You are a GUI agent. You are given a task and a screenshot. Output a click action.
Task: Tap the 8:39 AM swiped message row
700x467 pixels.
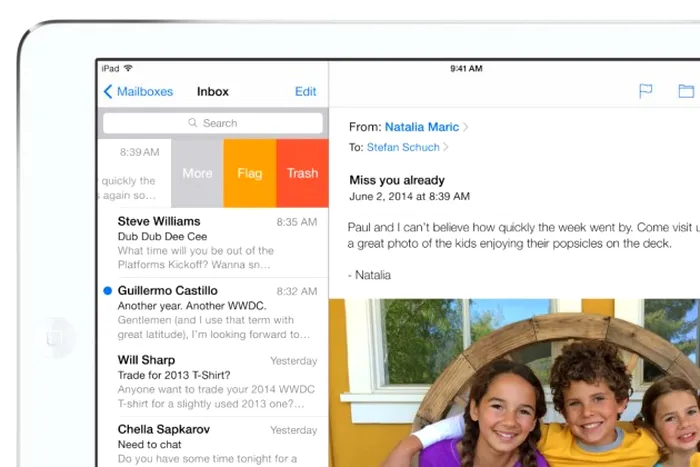pyautogui.click(x=134, y=173)
